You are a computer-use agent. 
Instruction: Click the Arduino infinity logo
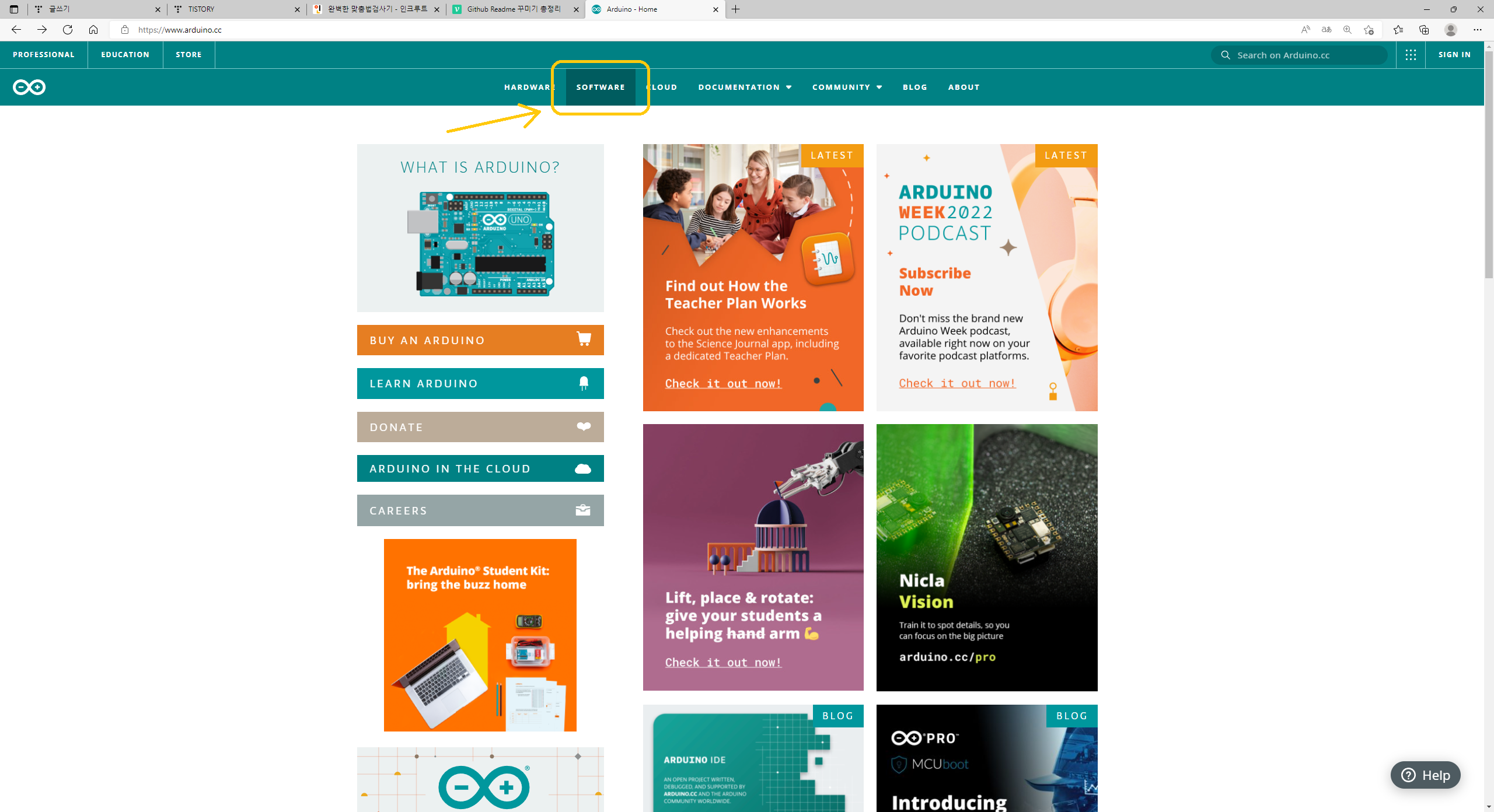point(29,87)
